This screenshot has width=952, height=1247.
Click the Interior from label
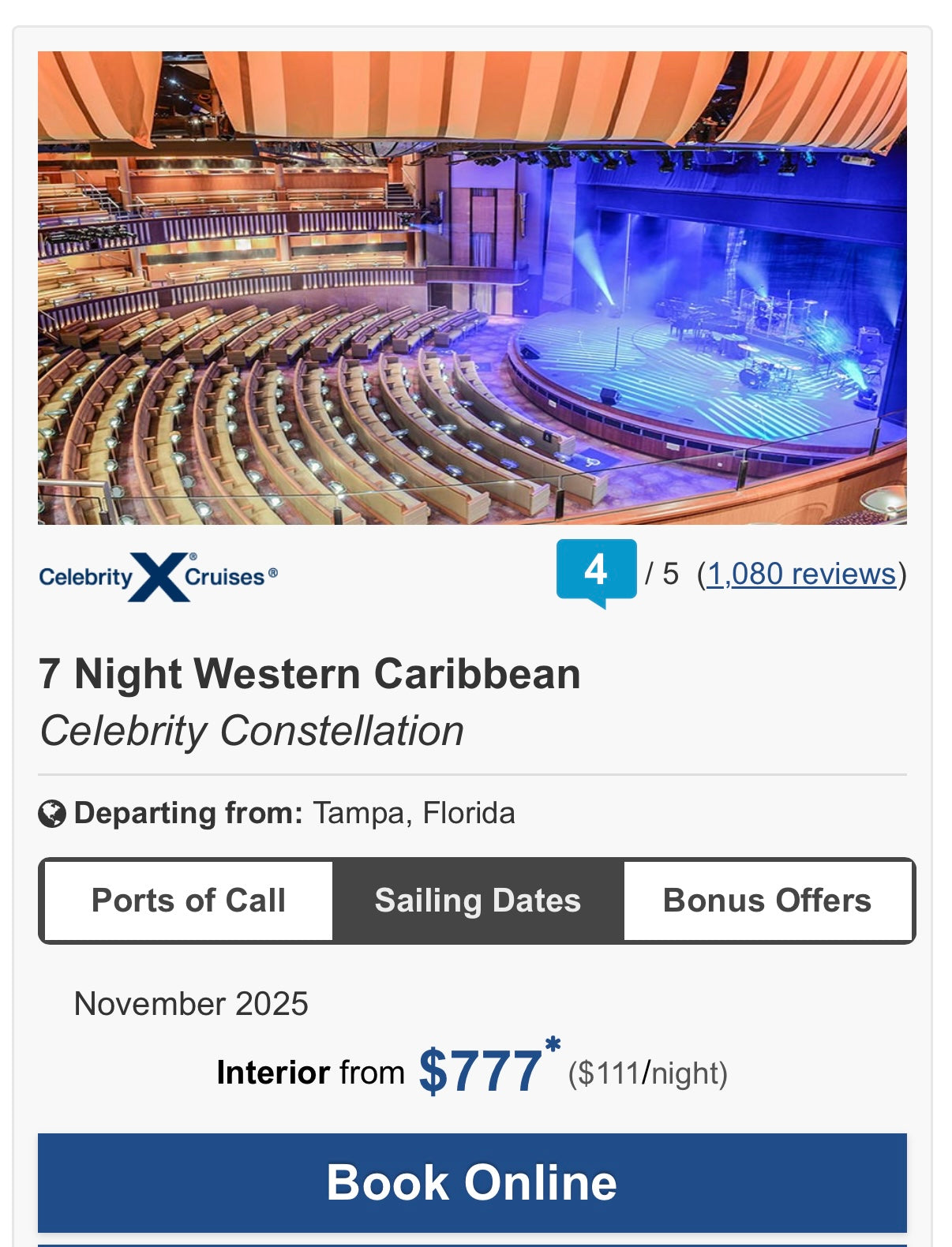click(x=309, y=1073)
